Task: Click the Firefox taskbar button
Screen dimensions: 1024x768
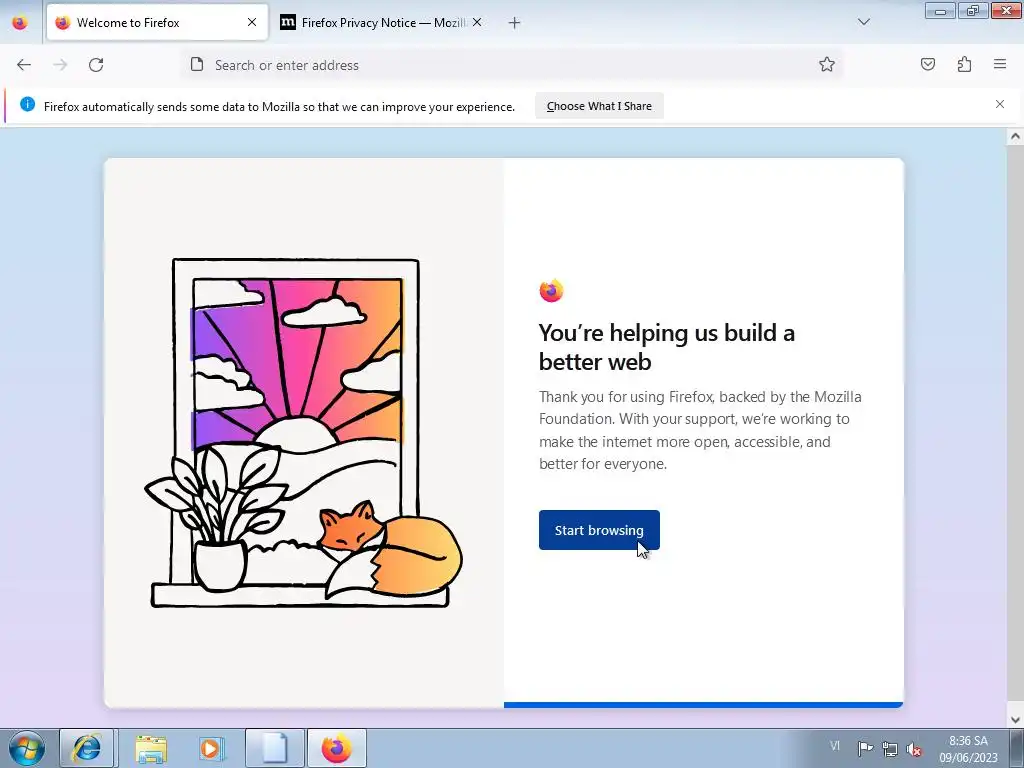Action: point(336,748)
